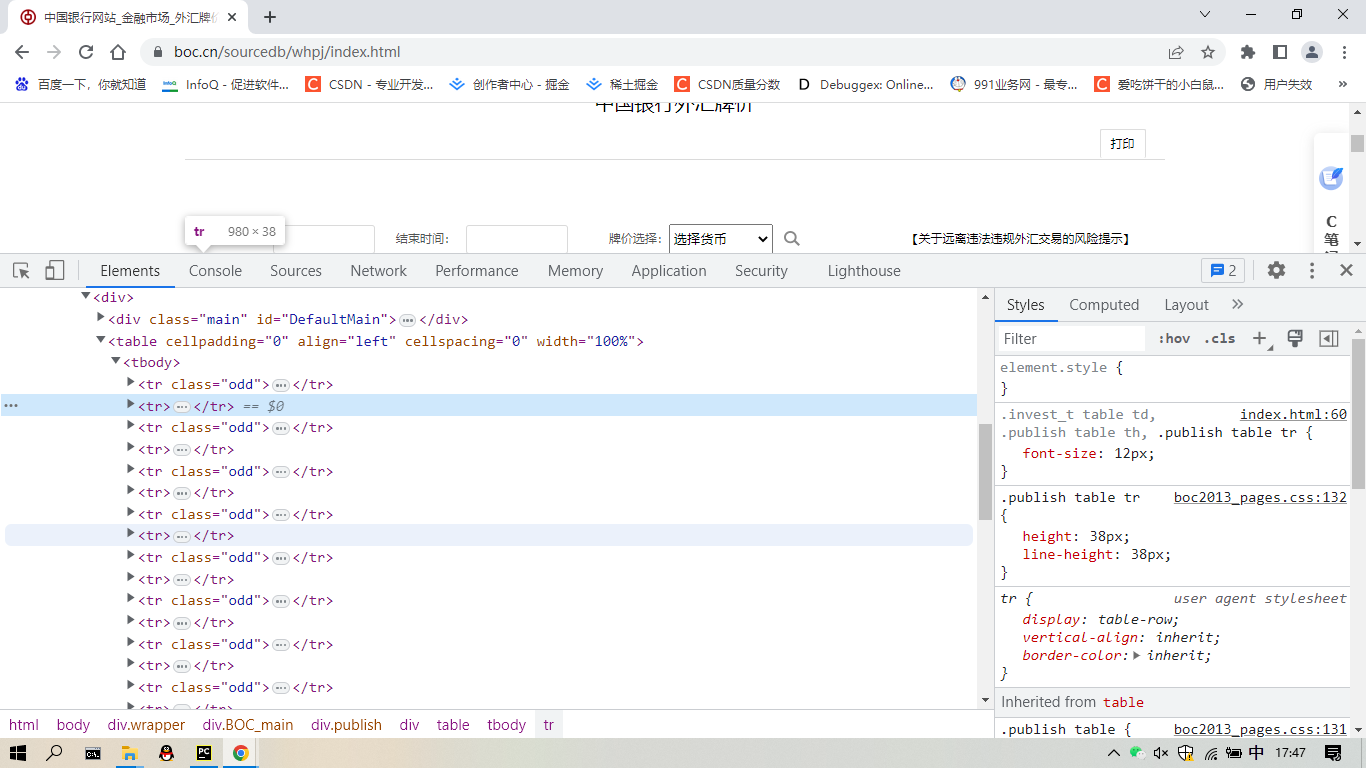Click the 打印 print button
The height and width of the screenshot is (768, 1366).
pyautogui.click(x=1122, y=144)
